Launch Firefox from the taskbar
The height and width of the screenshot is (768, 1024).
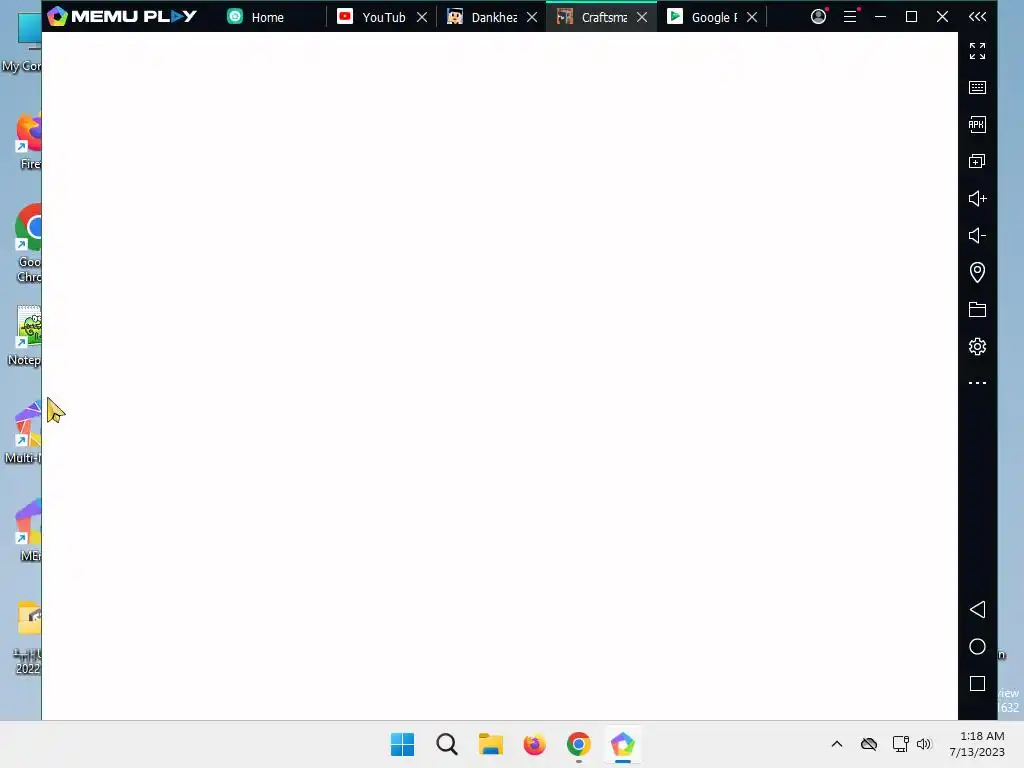click(534, 744)
